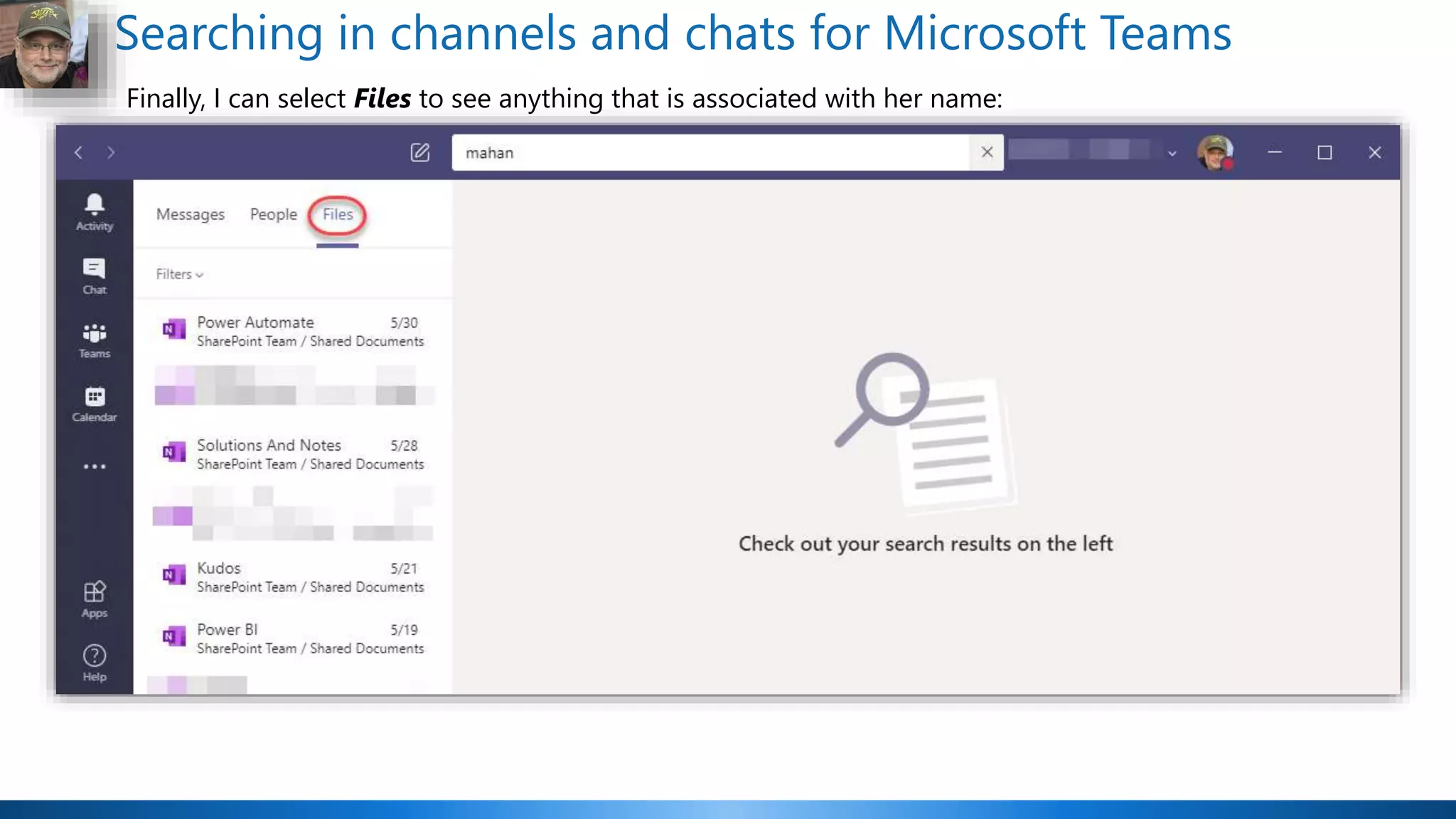
Task: Open the Teams section in sidebar
Action: pos(95,340)
